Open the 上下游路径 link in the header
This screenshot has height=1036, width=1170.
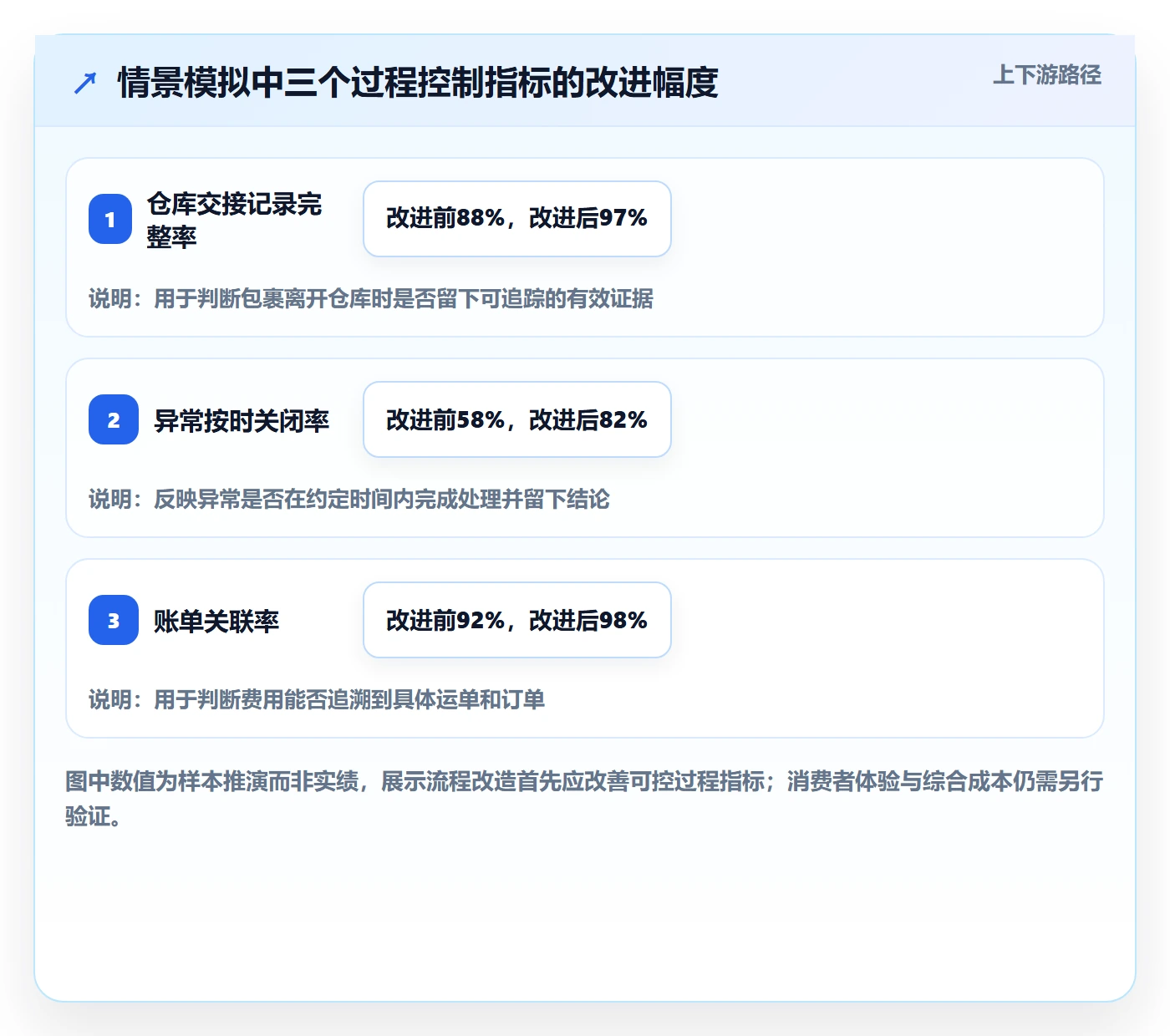coord(1047,75)
